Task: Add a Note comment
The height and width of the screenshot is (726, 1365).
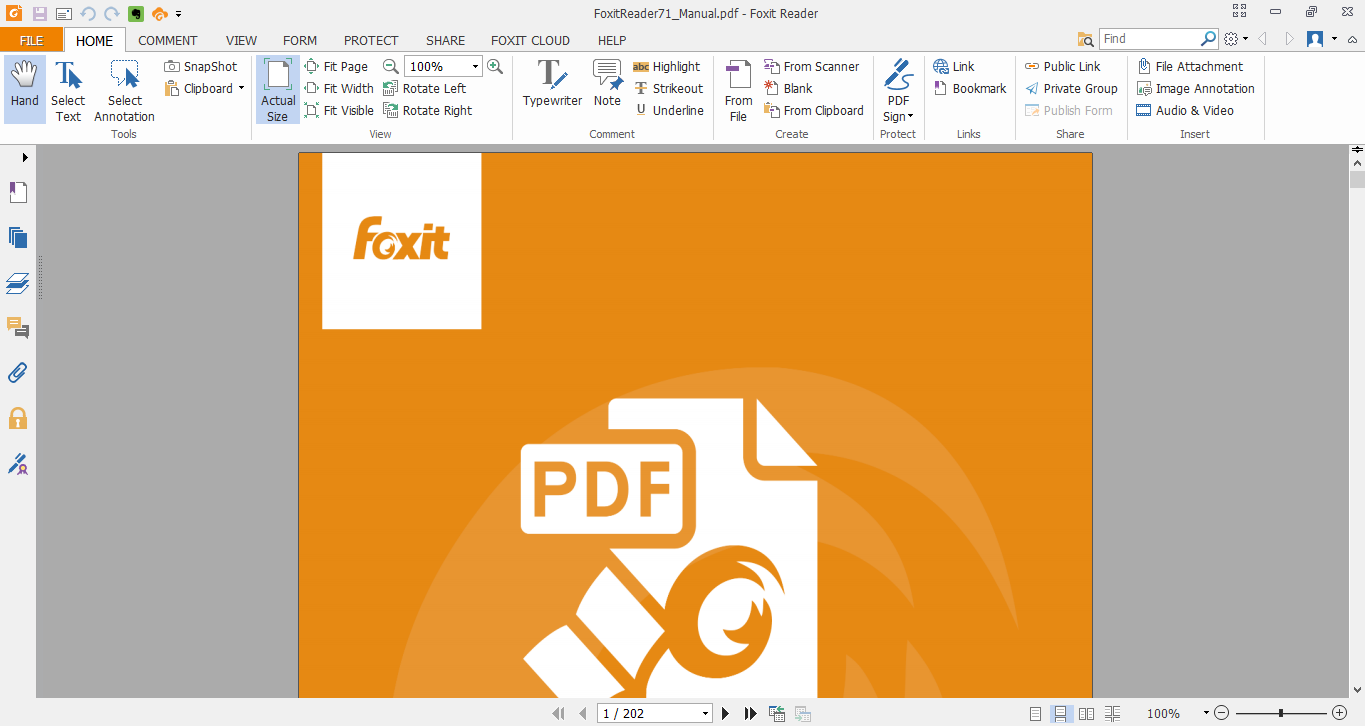Action: pyautogui.click(x=607, y=85)
